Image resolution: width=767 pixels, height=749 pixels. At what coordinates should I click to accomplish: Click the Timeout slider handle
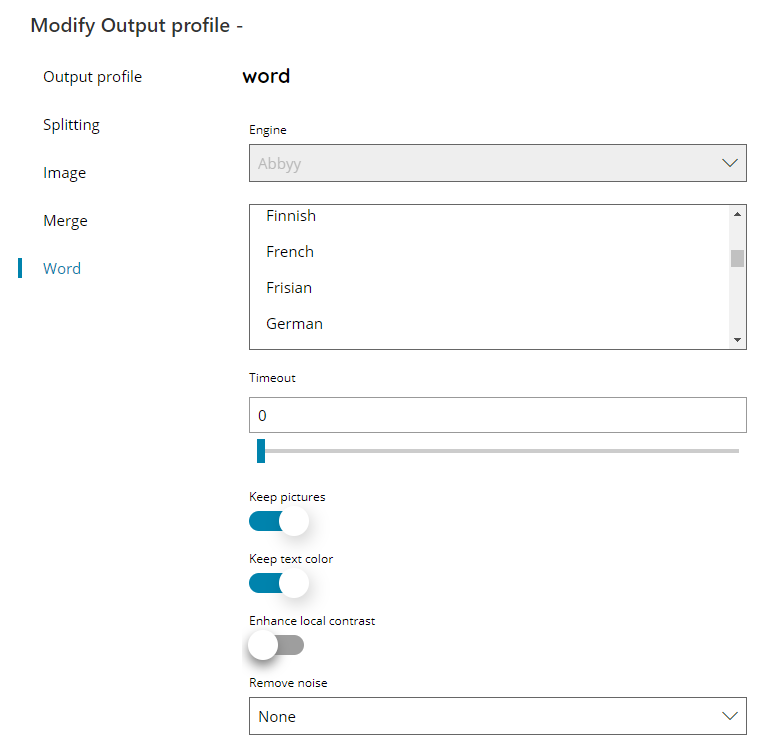pos(261,451)
